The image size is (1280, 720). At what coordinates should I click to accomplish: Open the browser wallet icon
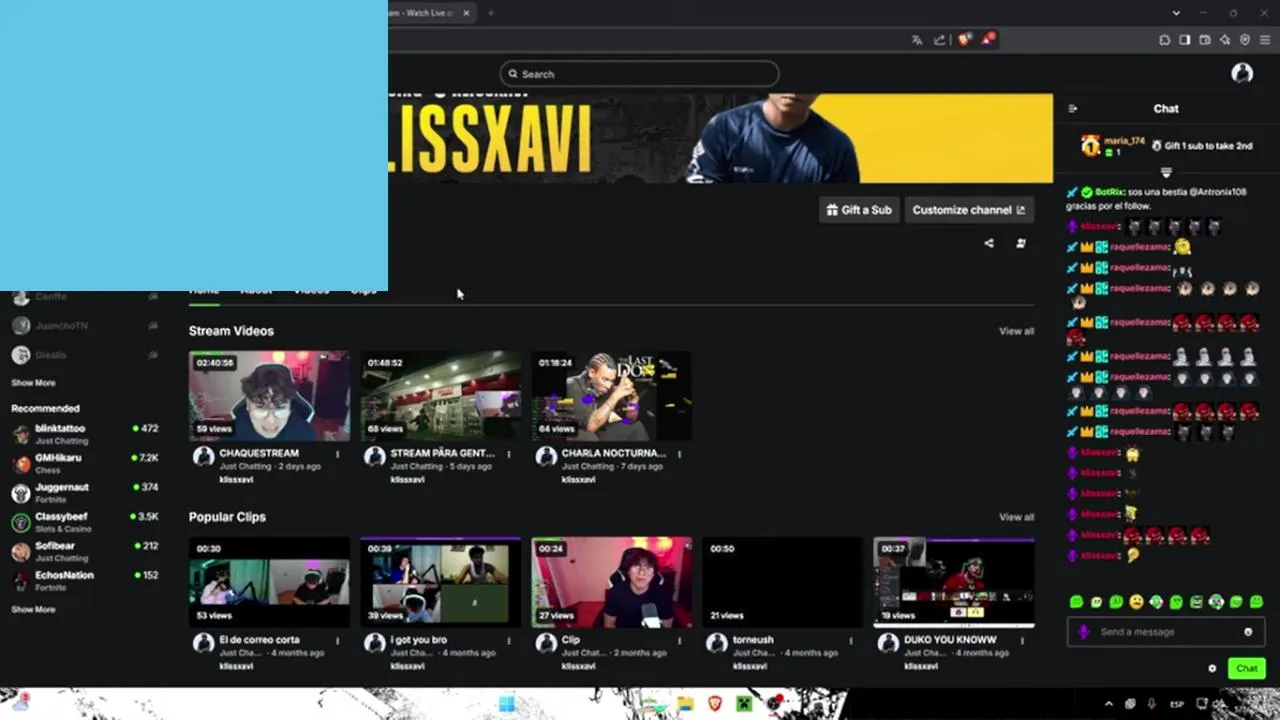[x=1205, y=40]
